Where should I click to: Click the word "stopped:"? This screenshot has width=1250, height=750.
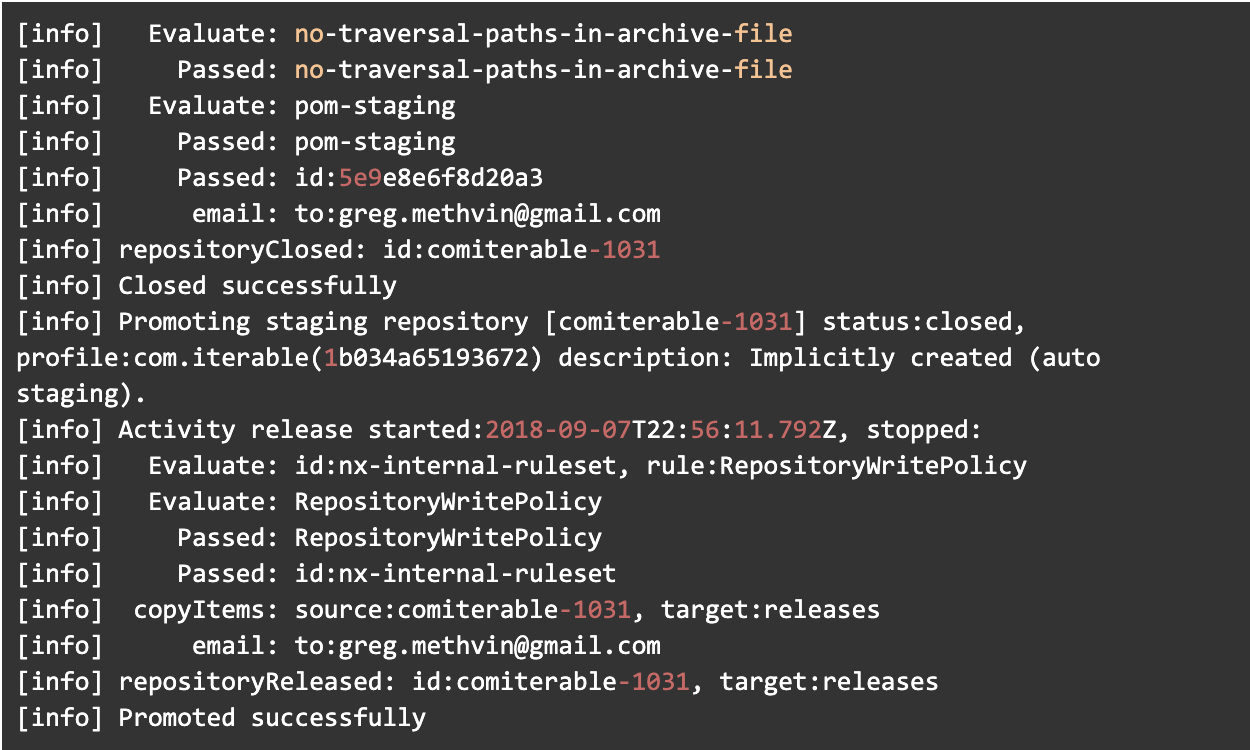[x=925, y=430]
